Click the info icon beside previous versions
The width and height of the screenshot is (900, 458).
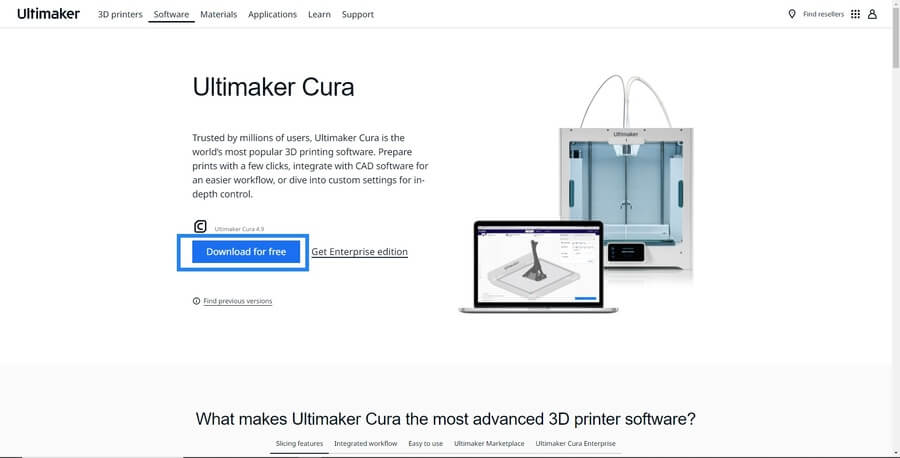tap(196, 301)
